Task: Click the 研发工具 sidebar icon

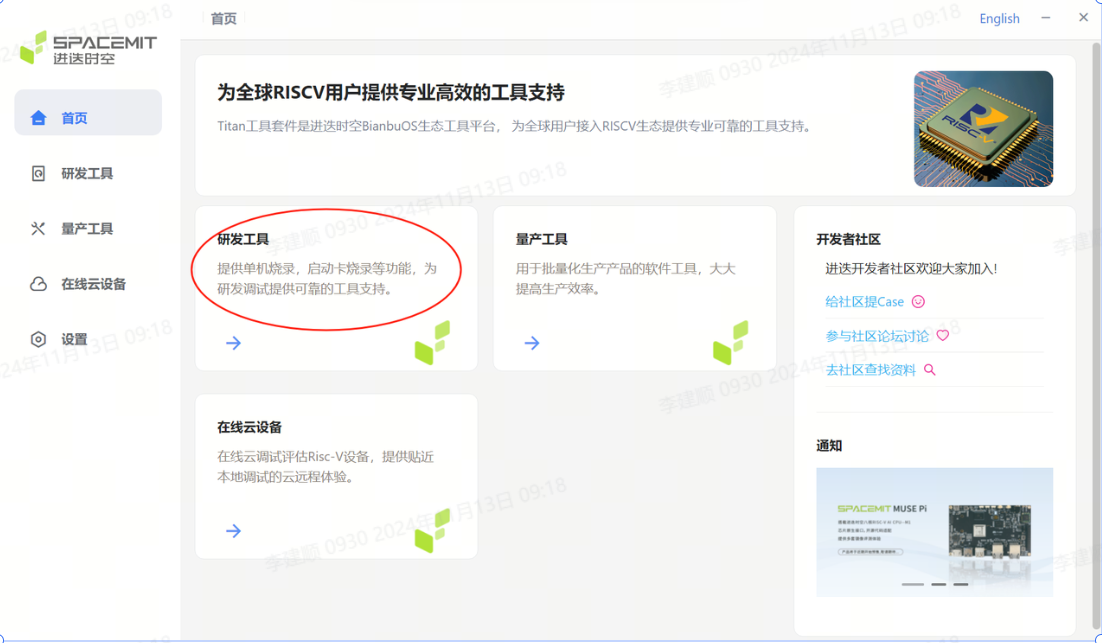Action: point(39,173)
